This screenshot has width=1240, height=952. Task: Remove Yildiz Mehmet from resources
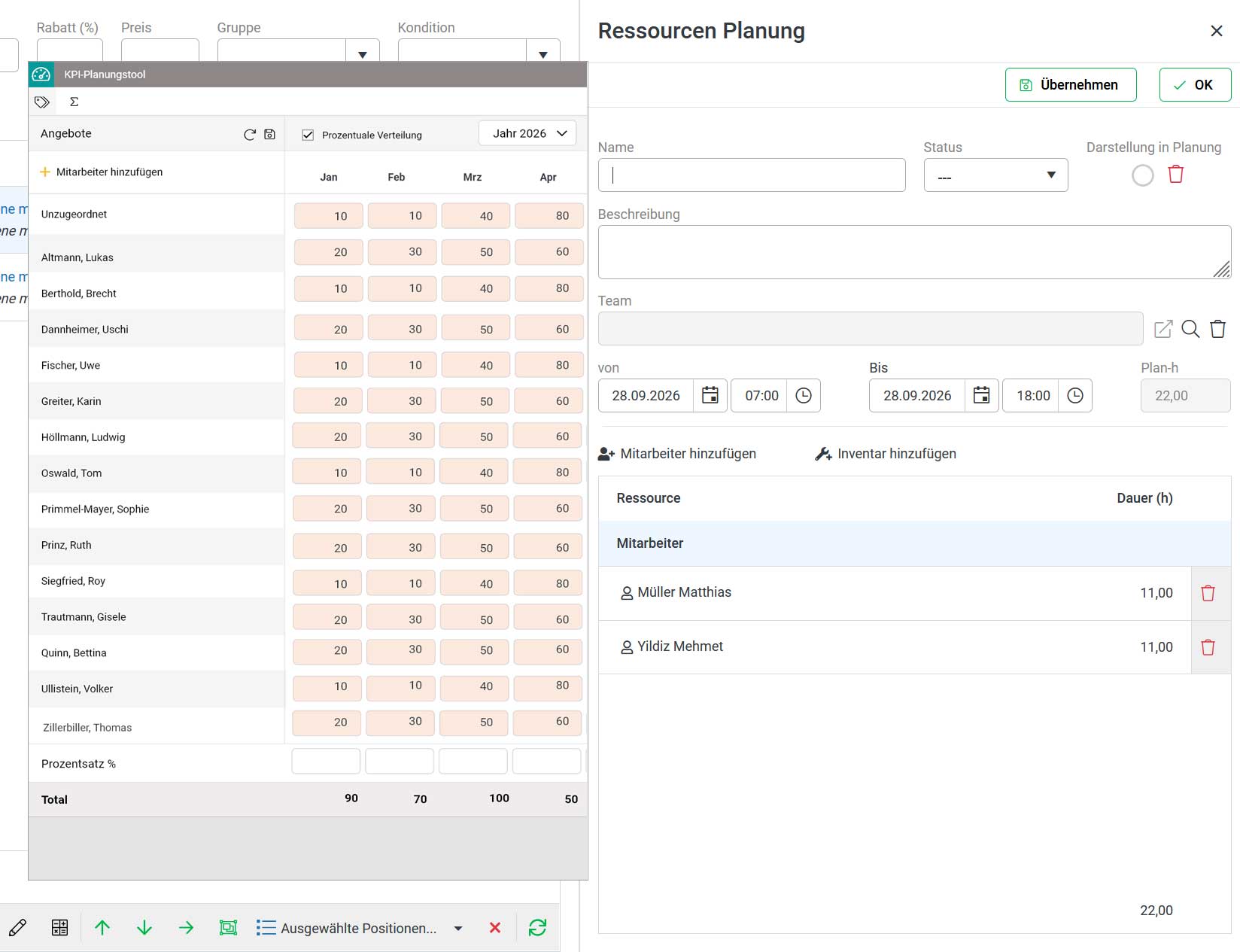[x=1208, y=647]
